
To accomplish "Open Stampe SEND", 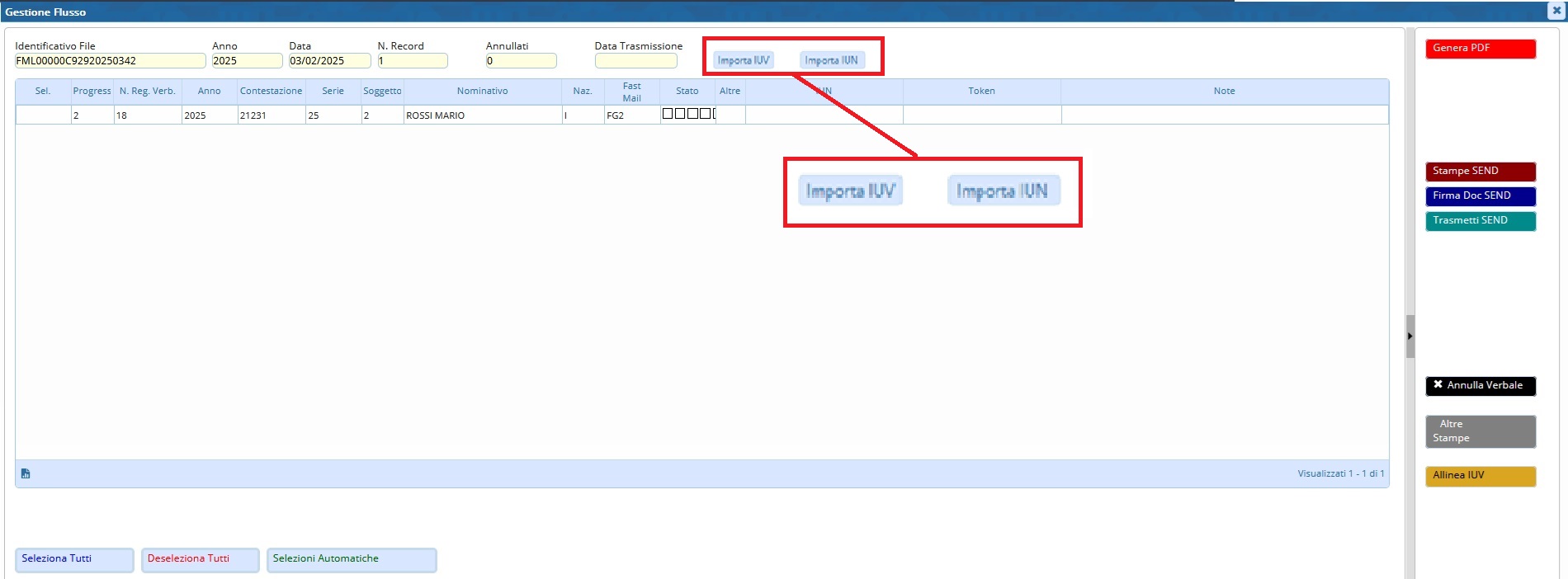I will pyautogui.click(x=1480, y=172).
